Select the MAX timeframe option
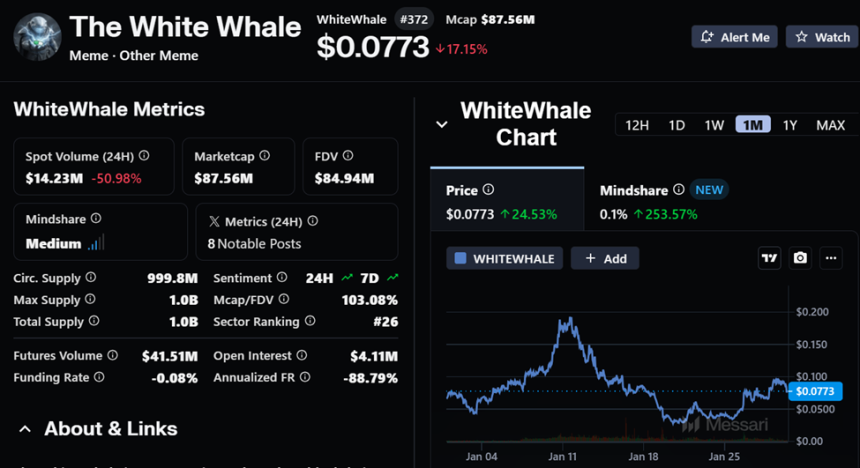Screen dimensions: 860x468 click(830, 125)
